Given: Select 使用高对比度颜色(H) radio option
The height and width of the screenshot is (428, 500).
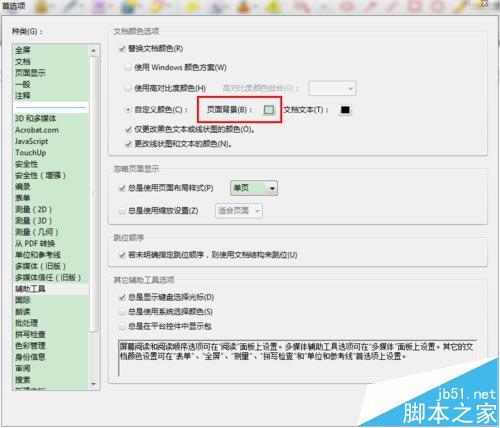Looking at the screenshot, I should pos(128,88).
